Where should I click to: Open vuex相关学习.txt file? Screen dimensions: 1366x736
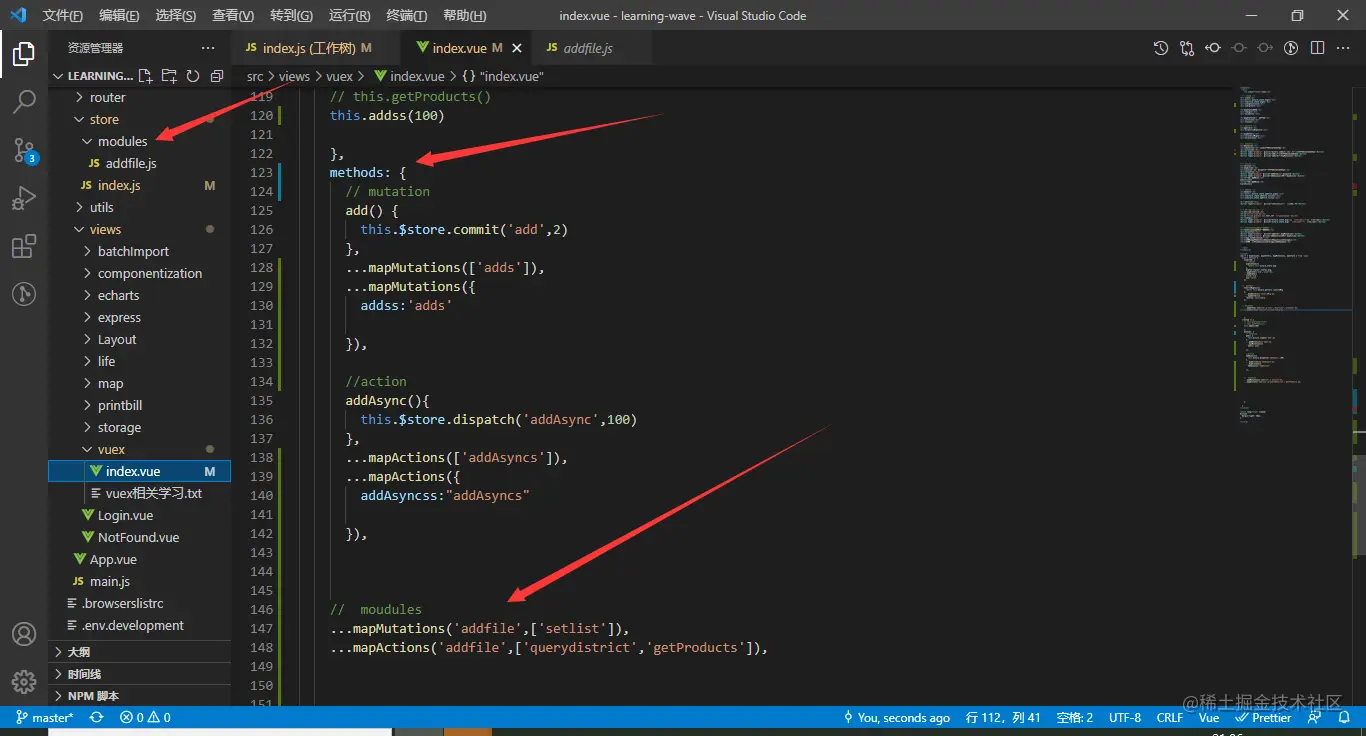[x=140, y=494]
